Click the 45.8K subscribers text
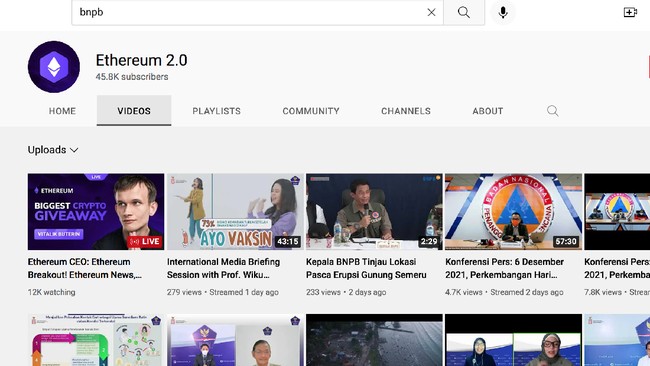650x366 pixels. coord(132,77)
